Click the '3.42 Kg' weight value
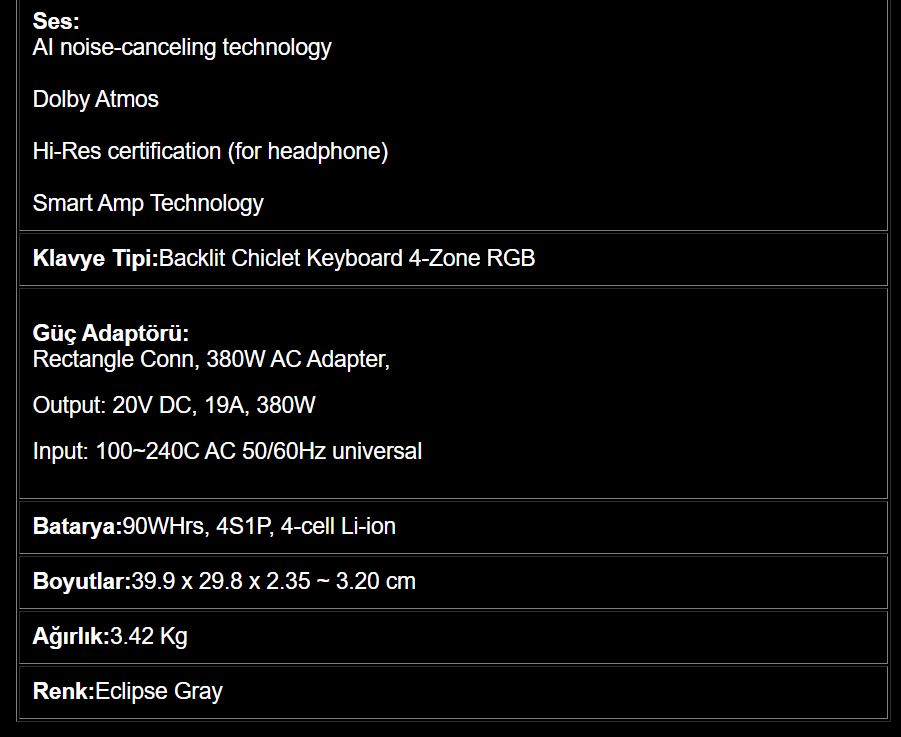This screenshot has height=737, width=901. [149, 636]
